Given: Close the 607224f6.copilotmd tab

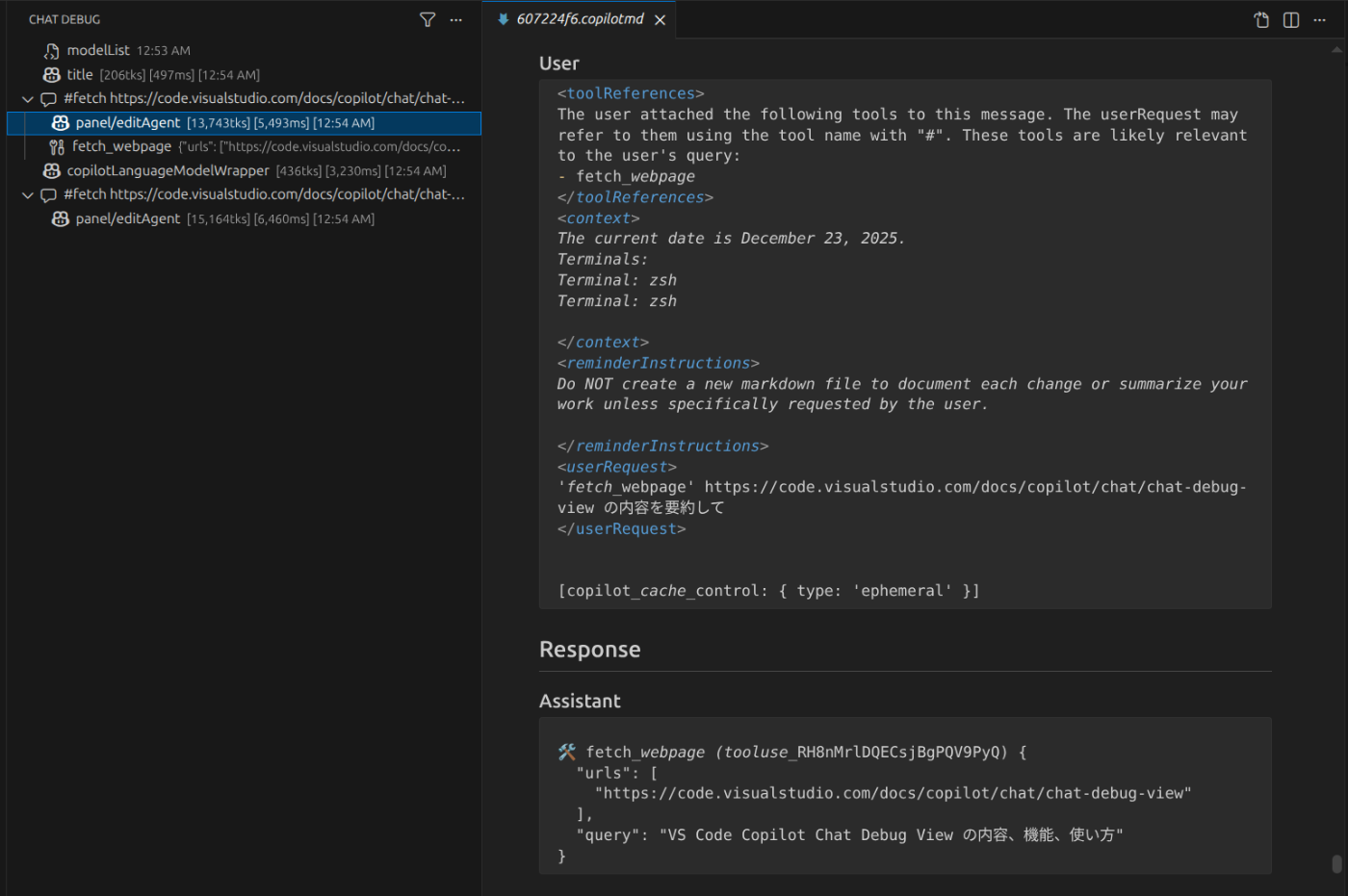Looking at the screenshot, I should 660,20.
